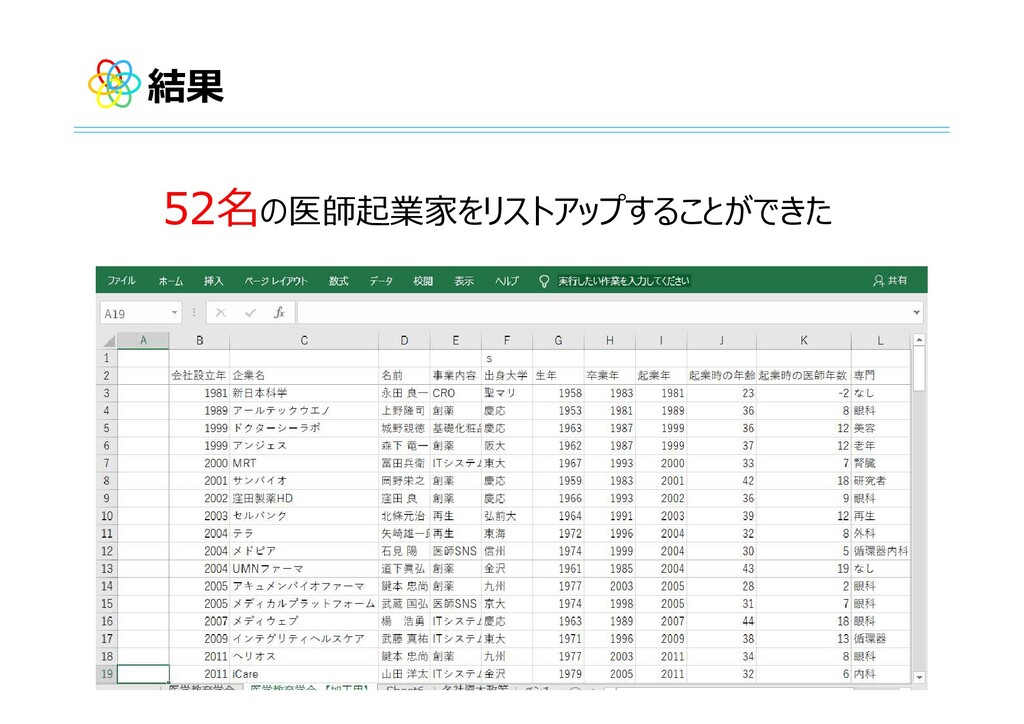Select row 10 header
This screenshot has height=724, width=1024.
click(x=107, y=516)
